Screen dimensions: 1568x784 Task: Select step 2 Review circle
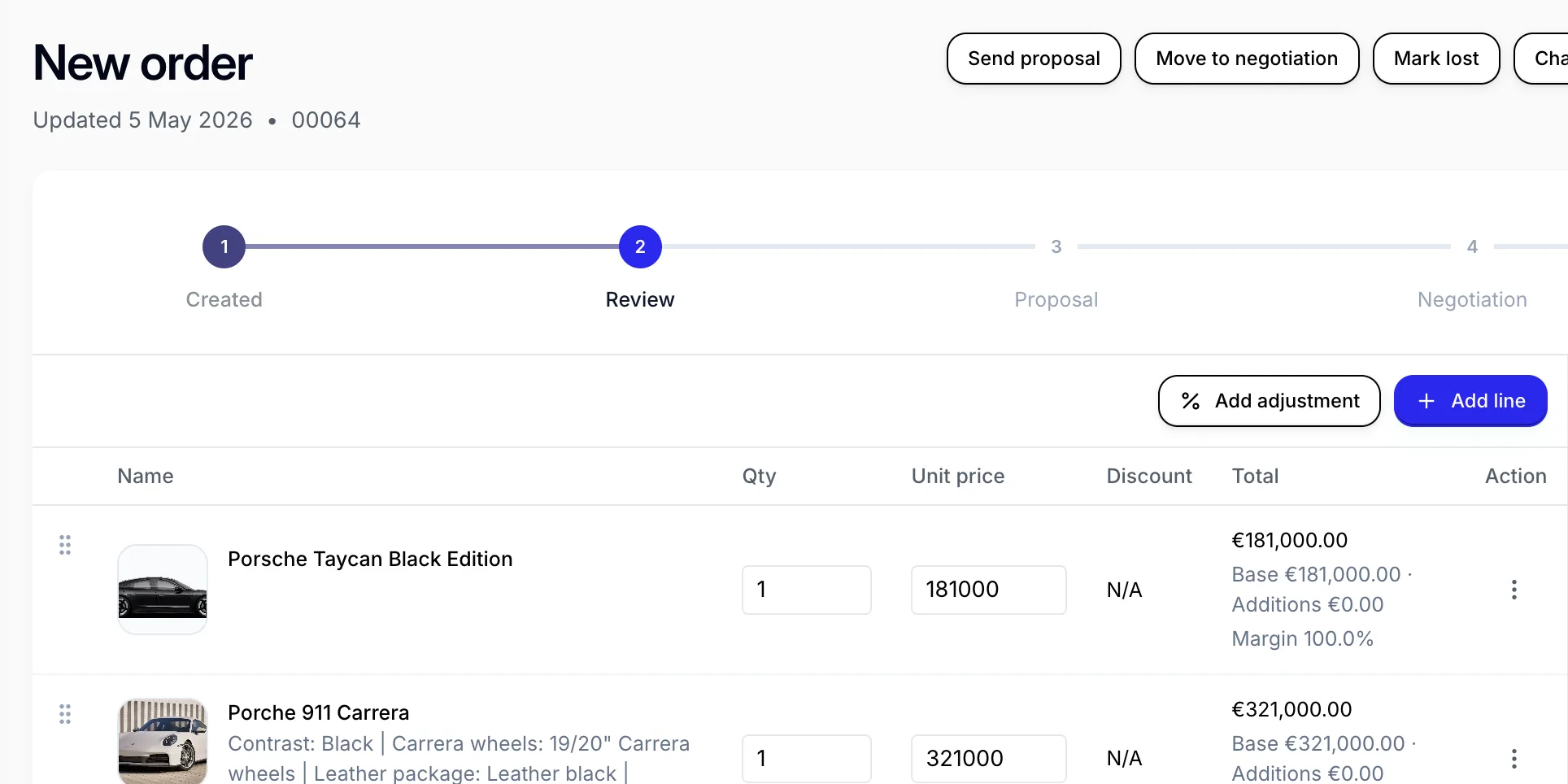pos(640,246)
